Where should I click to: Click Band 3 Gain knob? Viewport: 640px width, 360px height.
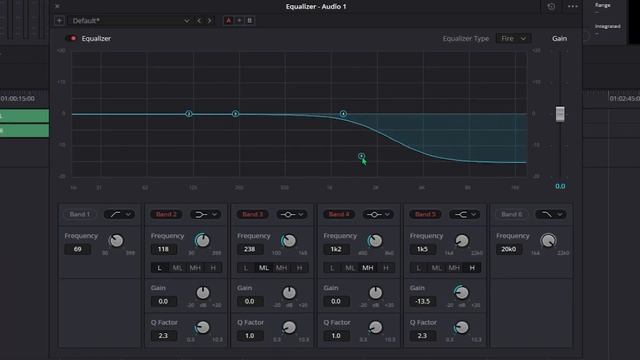click(x=289, y=293)
